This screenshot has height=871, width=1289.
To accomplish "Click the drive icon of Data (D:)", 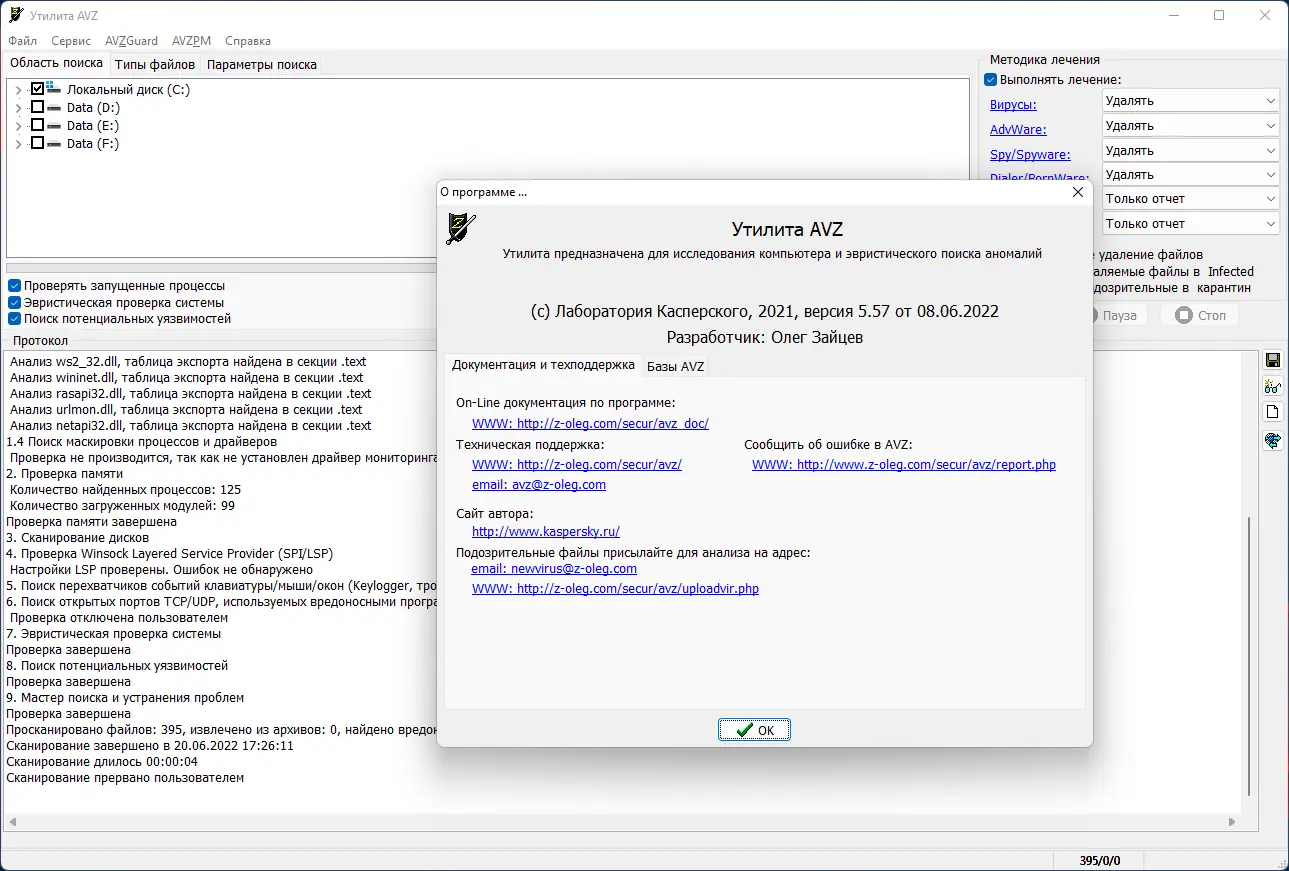I will (54, 107).
